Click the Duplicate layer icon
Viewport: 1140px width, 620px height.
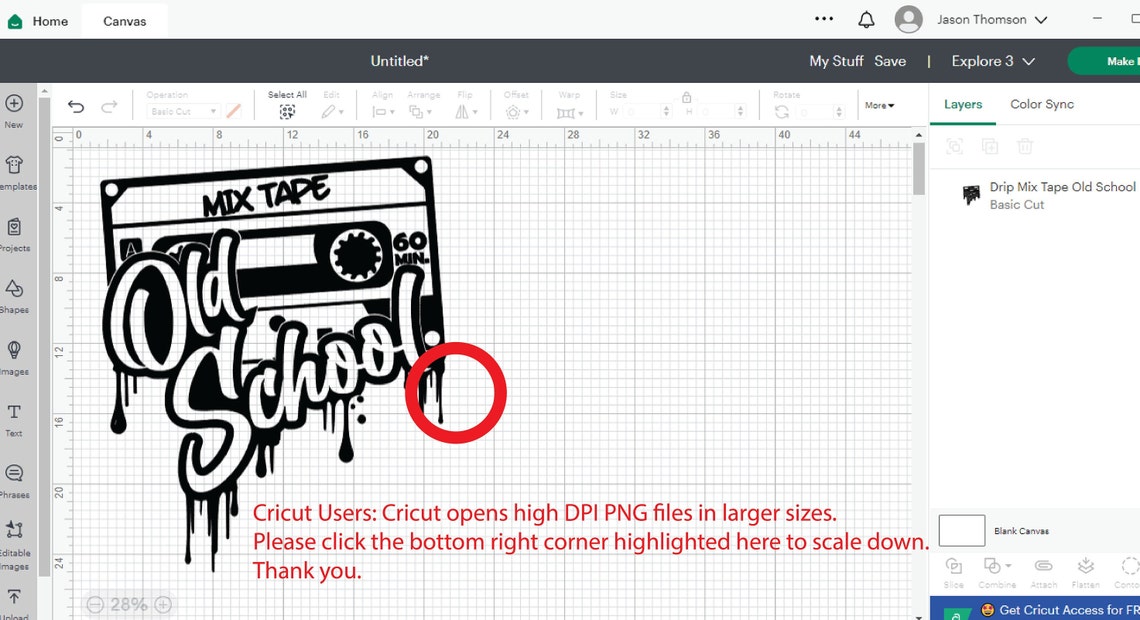(990, 147)
